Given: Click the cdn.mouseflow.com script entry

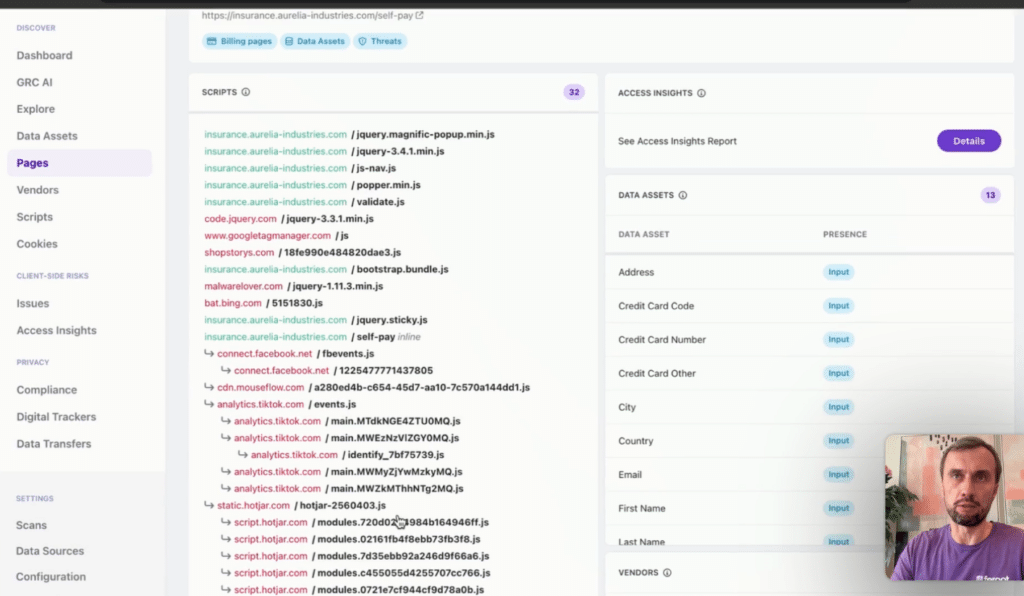Looking at the screenshot, I should coord(373,388).
